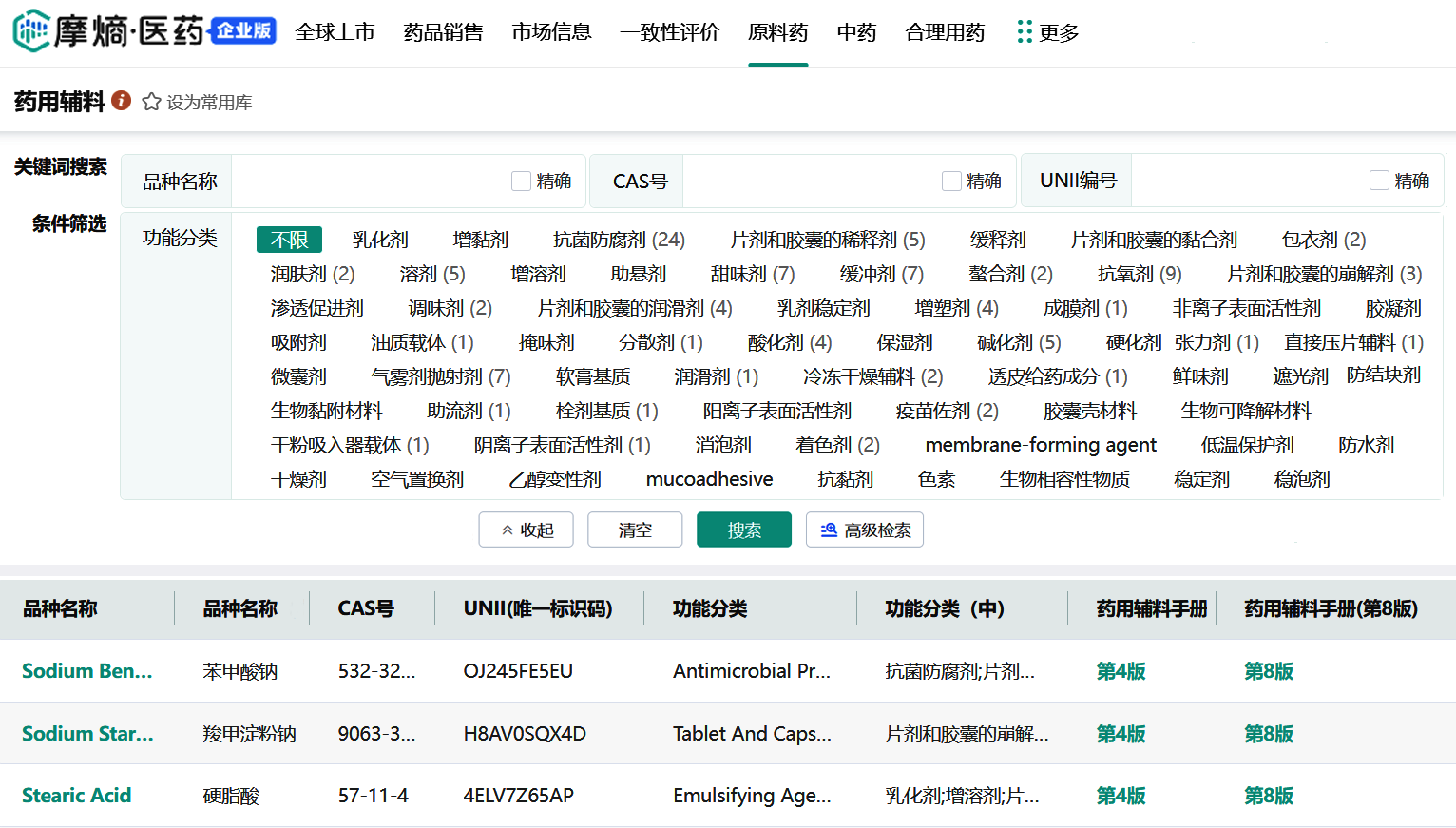Enable 精确 checkbox for 品种名称

tap(521, 181)
